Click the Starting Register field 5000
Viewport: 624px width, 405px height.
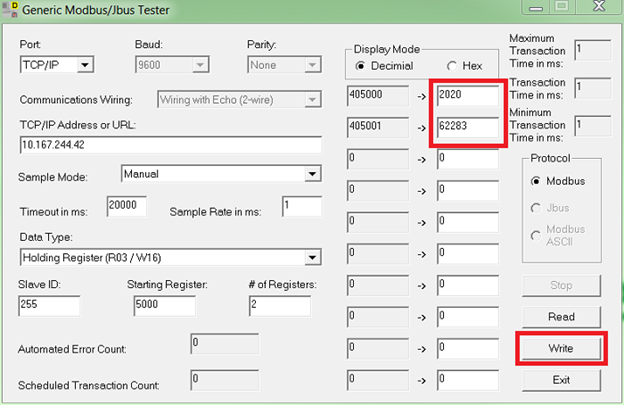pos(165,306)
